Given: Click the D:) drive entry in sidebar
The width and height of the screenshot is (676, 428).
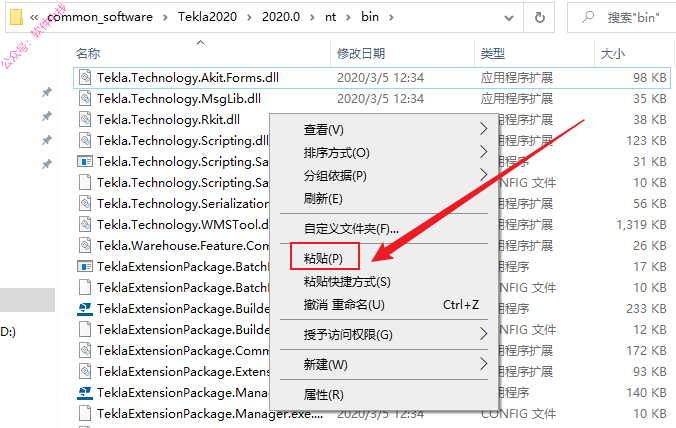Looking at the screenshot, I should 8,332.
